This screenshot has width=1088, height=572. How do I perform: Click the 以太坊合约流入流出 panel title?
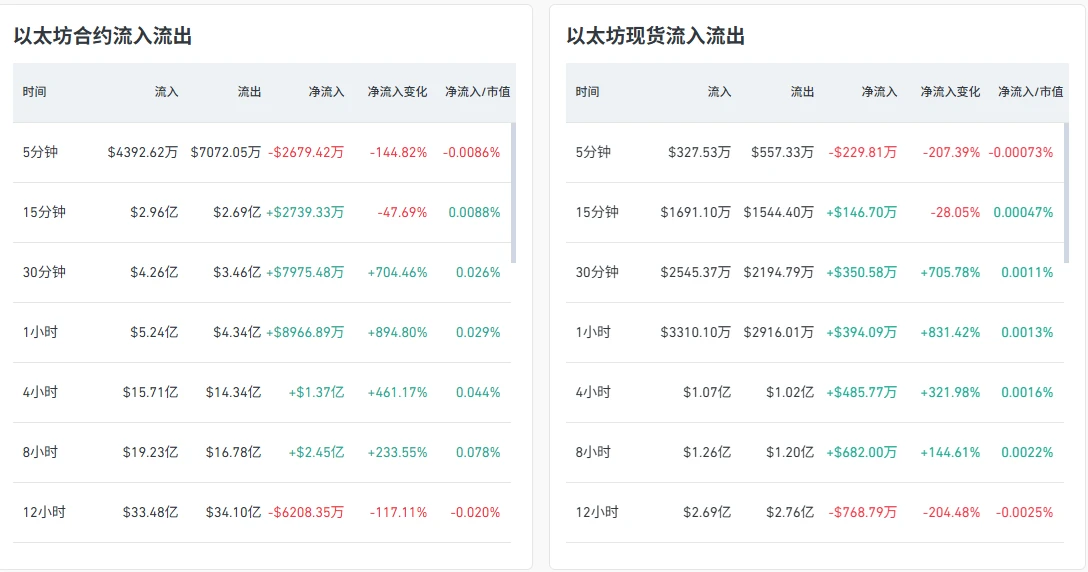pyautogui.click(x=103, y=36)
